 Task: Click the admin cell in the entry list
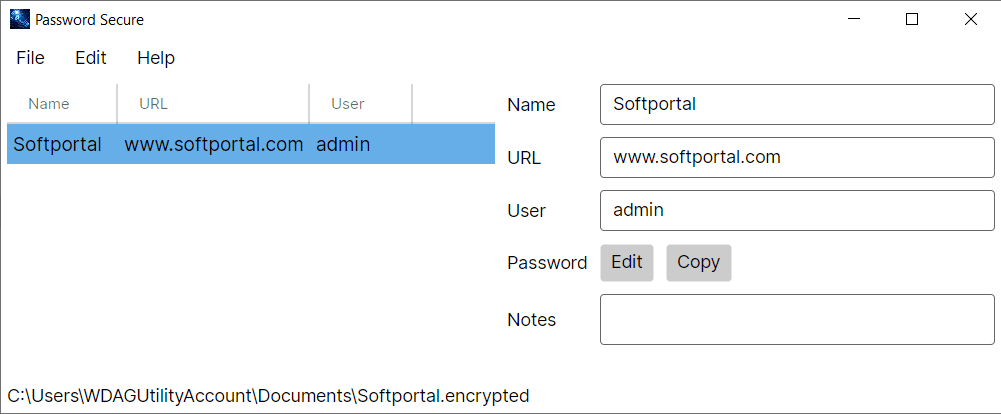(343, 144)
